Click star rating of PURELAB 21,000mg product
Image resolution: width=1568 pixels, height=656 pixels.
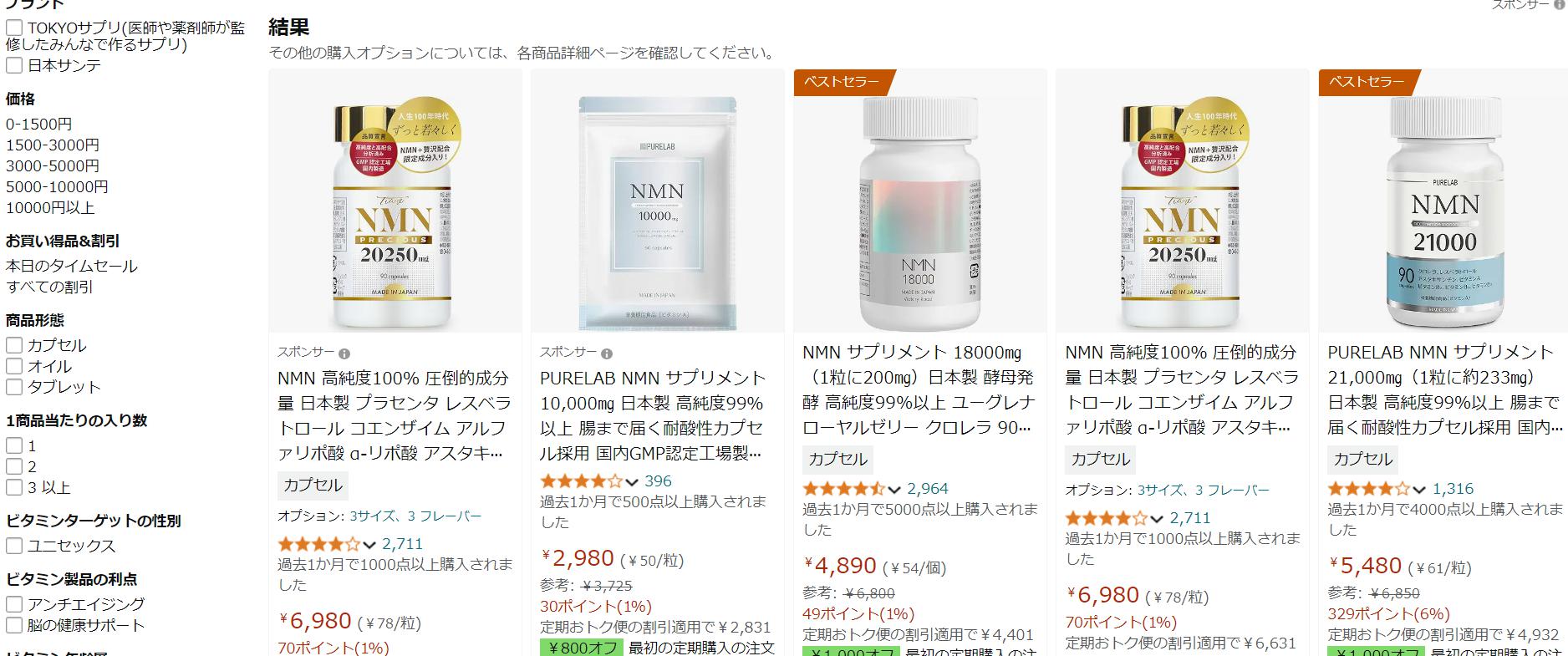[x=1368, y=489]
